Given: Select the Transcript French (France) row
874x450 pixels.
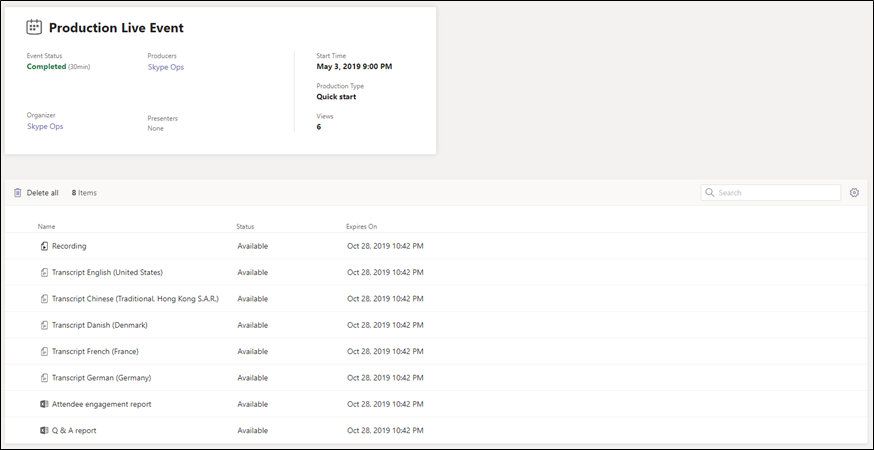Looking at the screenshot, I should click(x=437, y=351).
